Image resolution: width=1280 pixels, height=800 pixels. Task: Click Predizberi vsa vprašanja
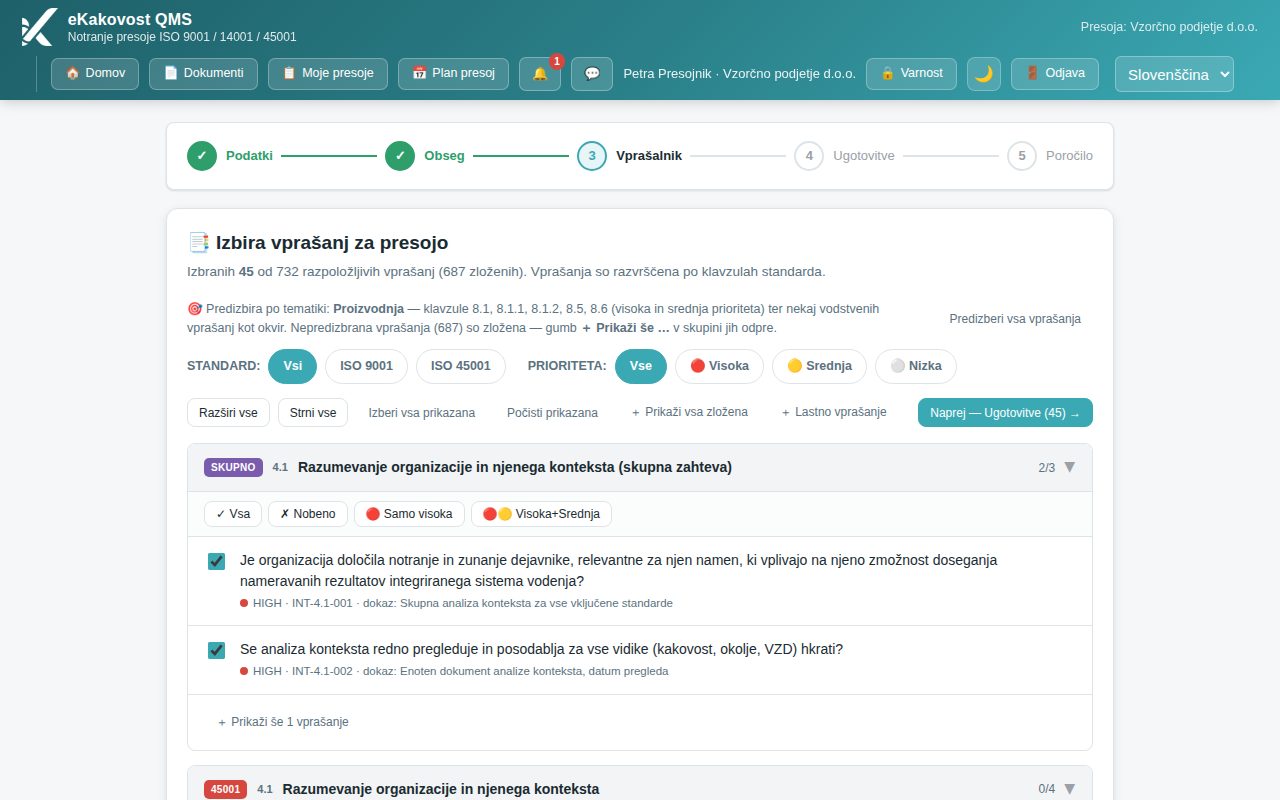click(1015, 319)
